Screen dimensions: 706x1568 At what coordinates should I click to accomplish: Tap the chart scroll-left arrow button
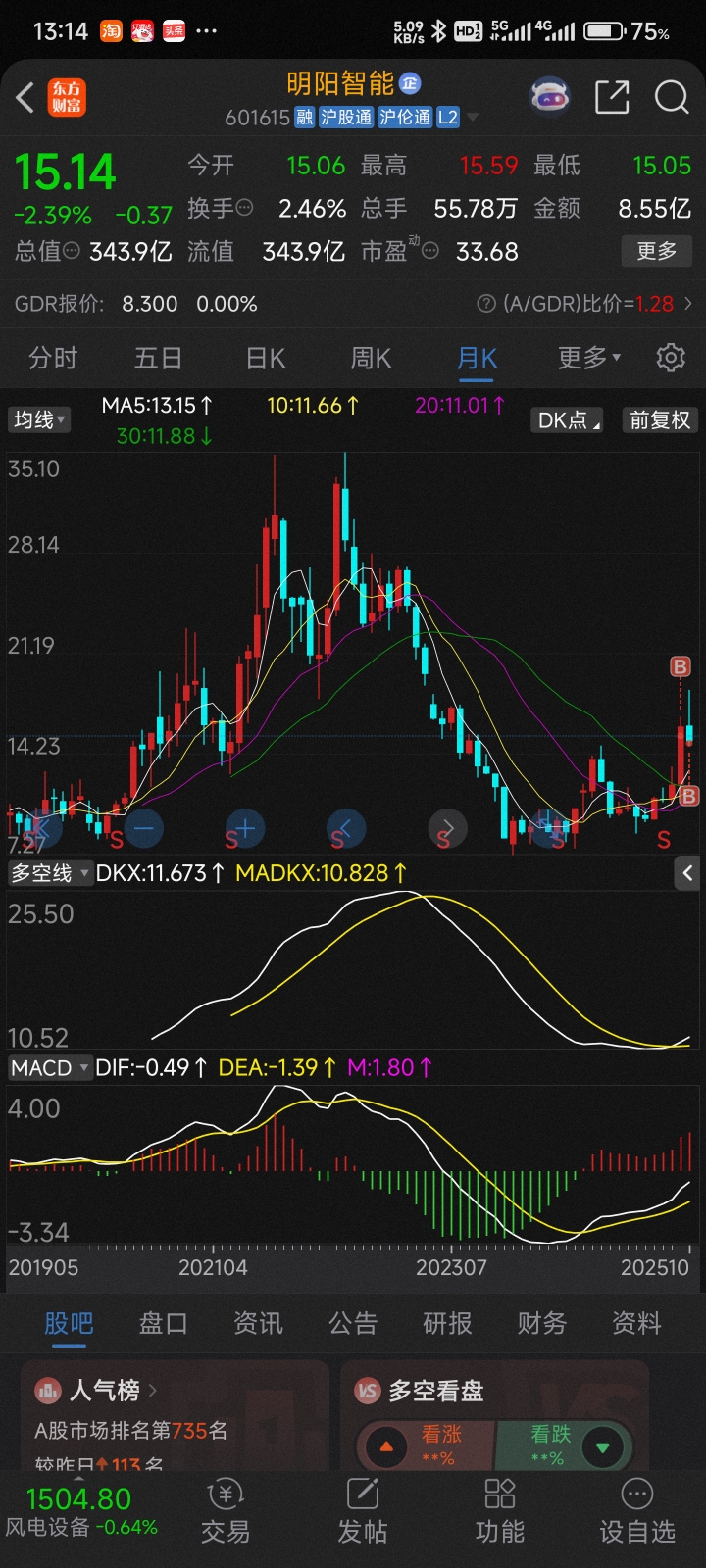[x=346, y=828]
